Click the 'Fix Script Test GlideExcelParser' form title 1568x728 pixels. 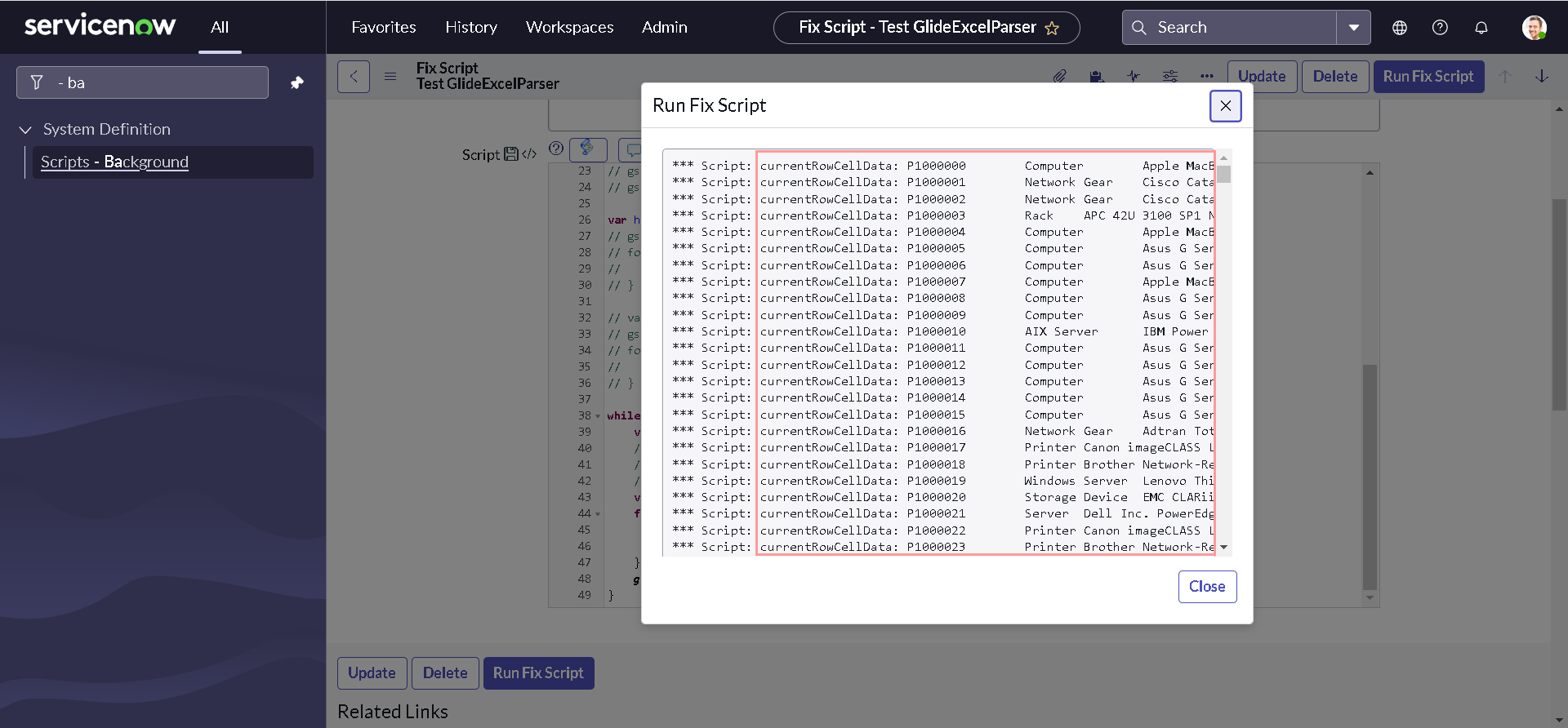488,76
